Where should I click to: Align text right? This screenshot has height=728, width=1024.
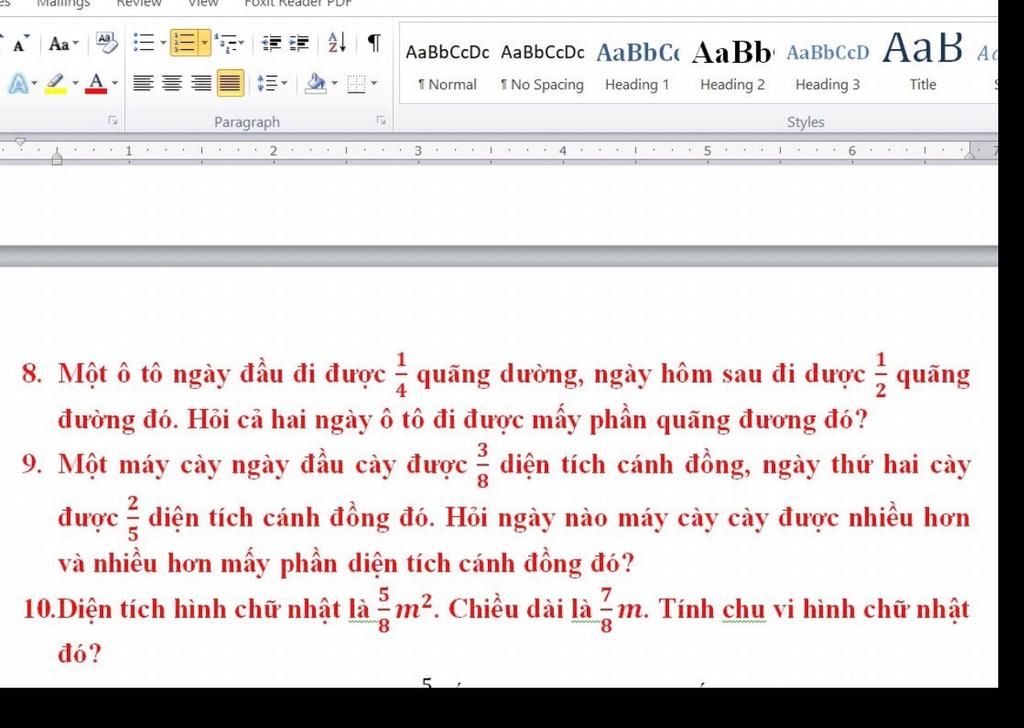(x=201, y=83)
